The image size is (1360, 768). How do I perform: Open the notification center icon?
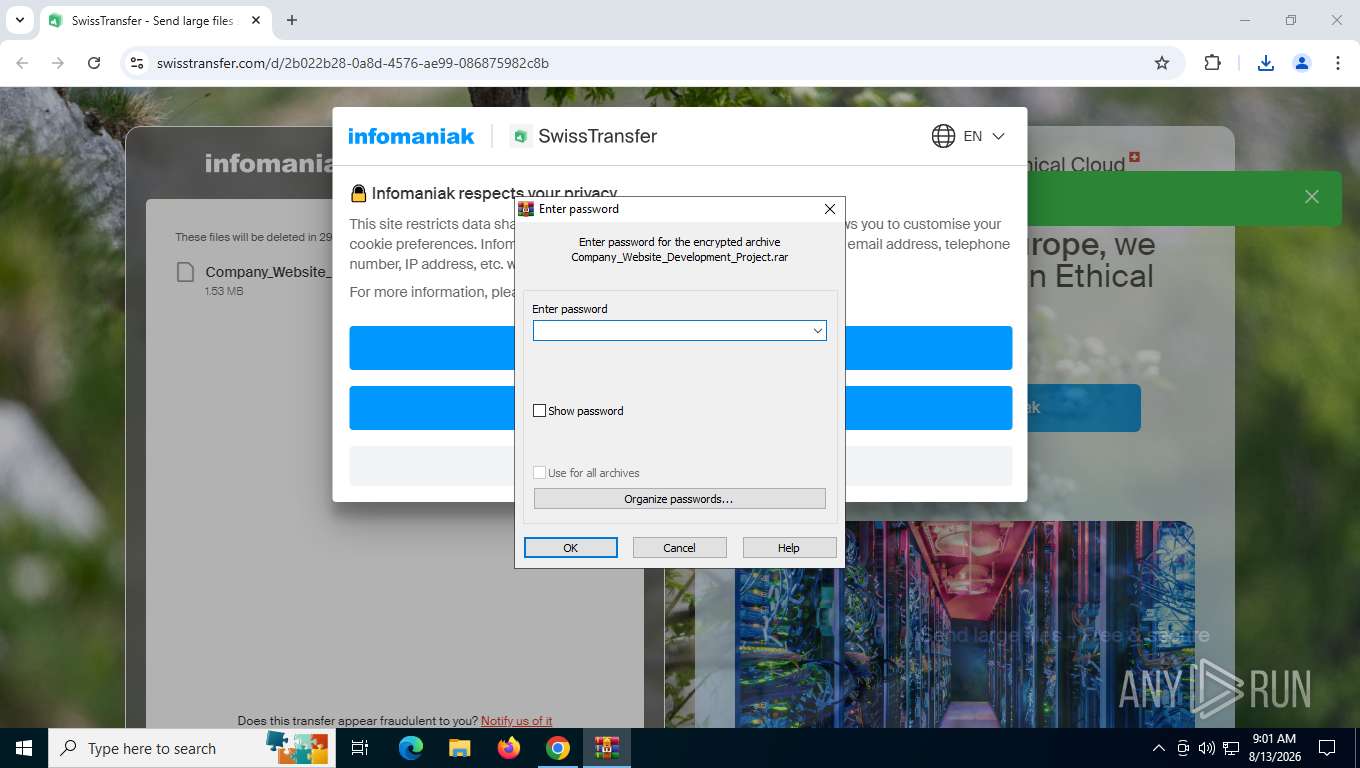click(1327, 748)
